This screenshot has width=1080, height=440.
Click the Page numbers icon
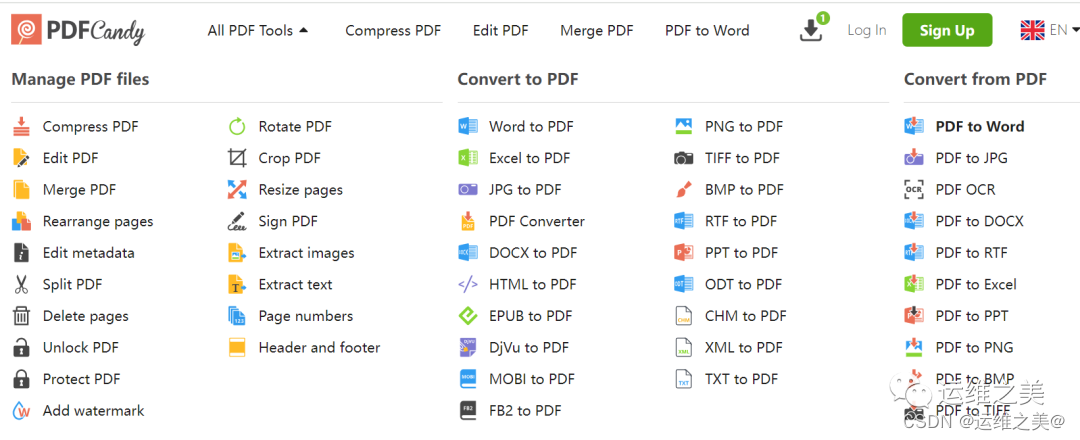237,317
